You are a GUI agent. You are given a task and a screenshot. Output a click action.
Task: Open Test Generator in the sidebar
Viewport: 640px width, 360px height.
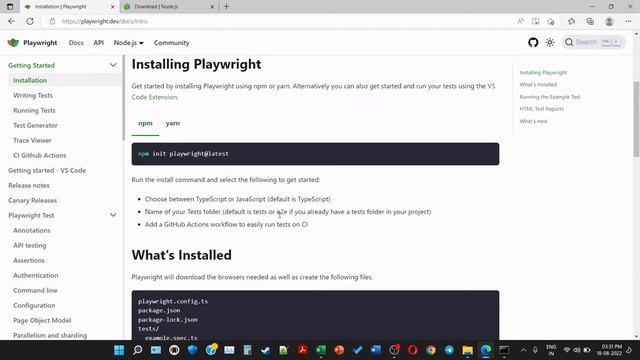click(x=35, y=125)
